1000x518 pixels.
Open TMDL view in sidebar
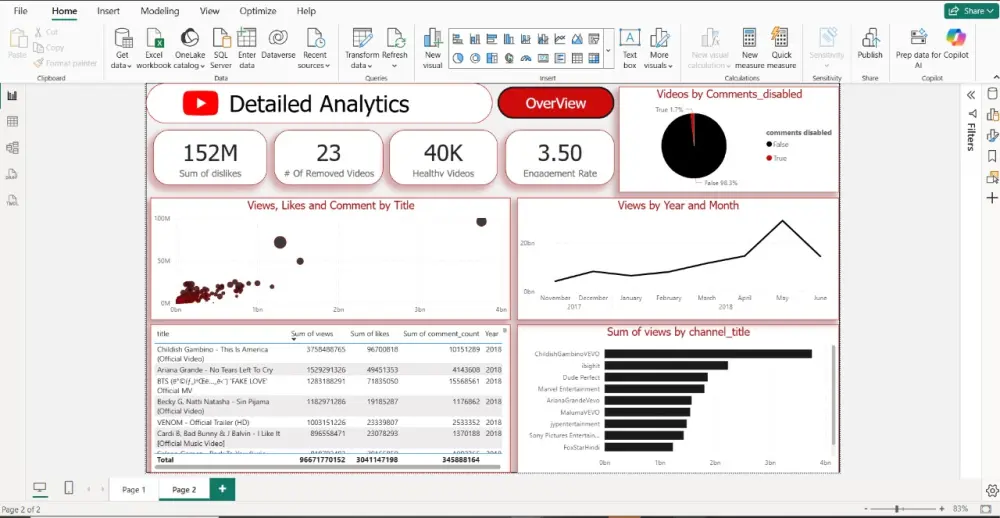pyautogui.click(x=12, y=200)
